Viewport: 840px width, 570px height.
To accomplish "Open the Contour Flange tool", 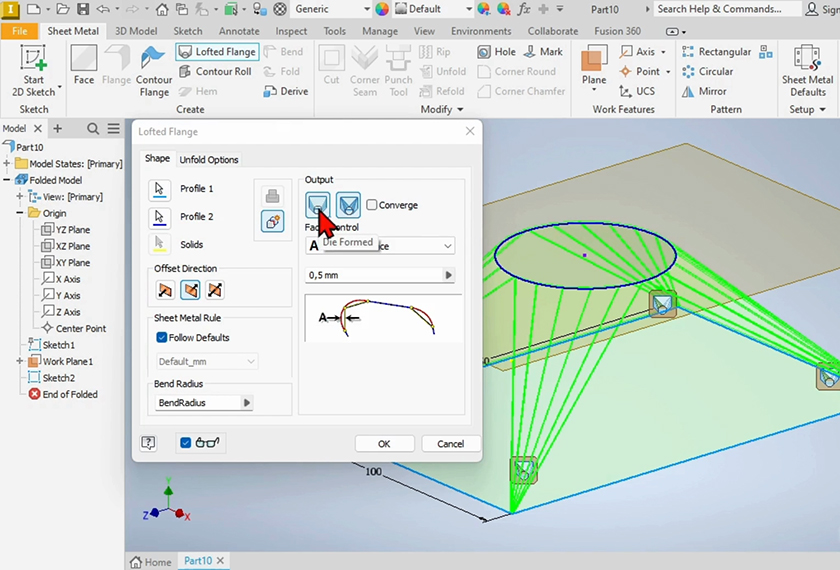I will tap(154, 71).
